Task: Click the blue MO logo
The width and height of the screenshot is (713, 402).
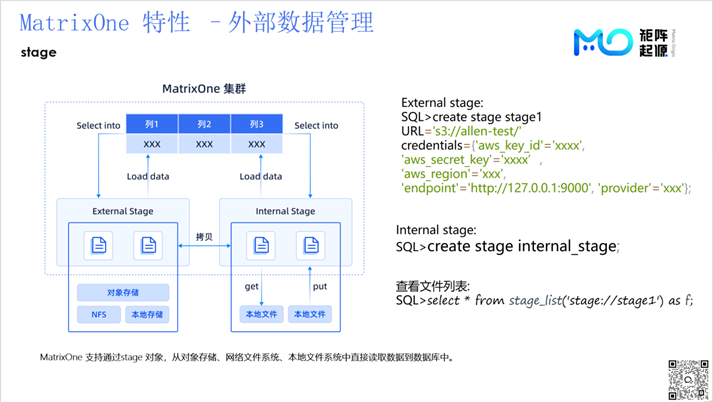Action: 603,42
